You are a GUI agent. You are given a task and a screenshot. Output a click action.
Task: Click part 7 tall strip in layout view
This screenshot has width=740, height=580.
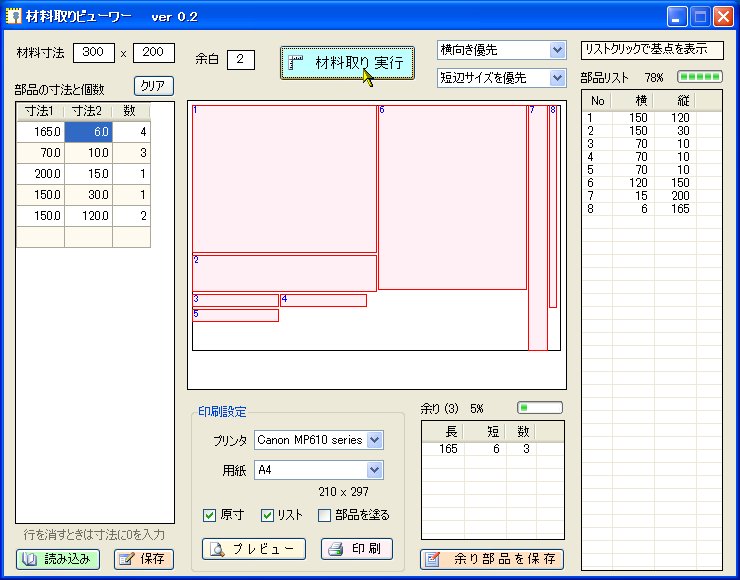pyautogui.click(x=538, y=228)
